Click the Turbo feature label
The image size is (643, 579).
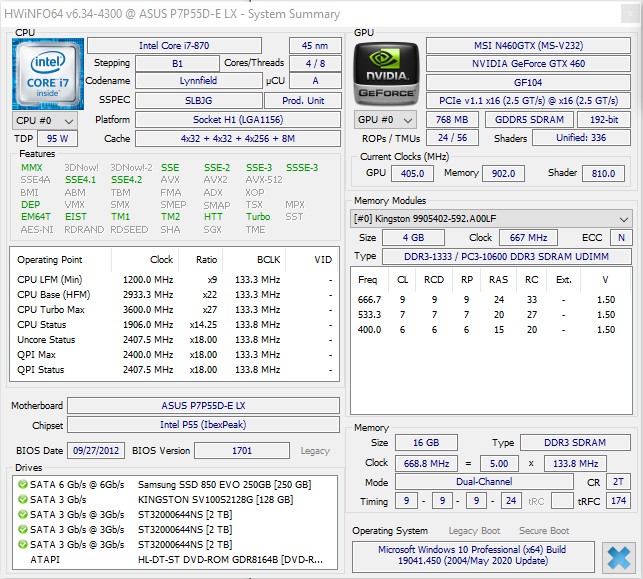pos(258,217)
